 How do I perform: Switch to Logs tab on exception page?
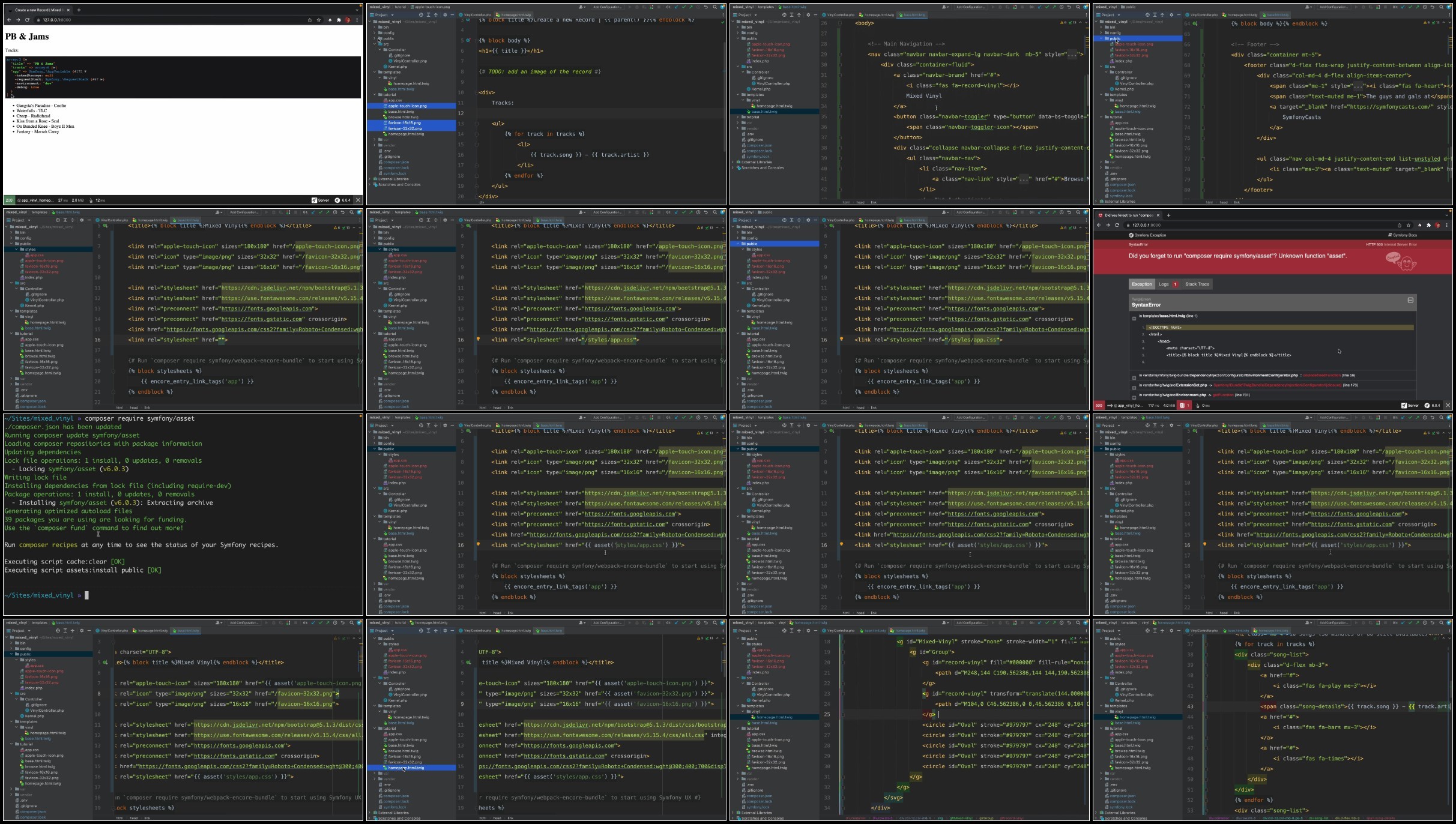pos(1168,284)
